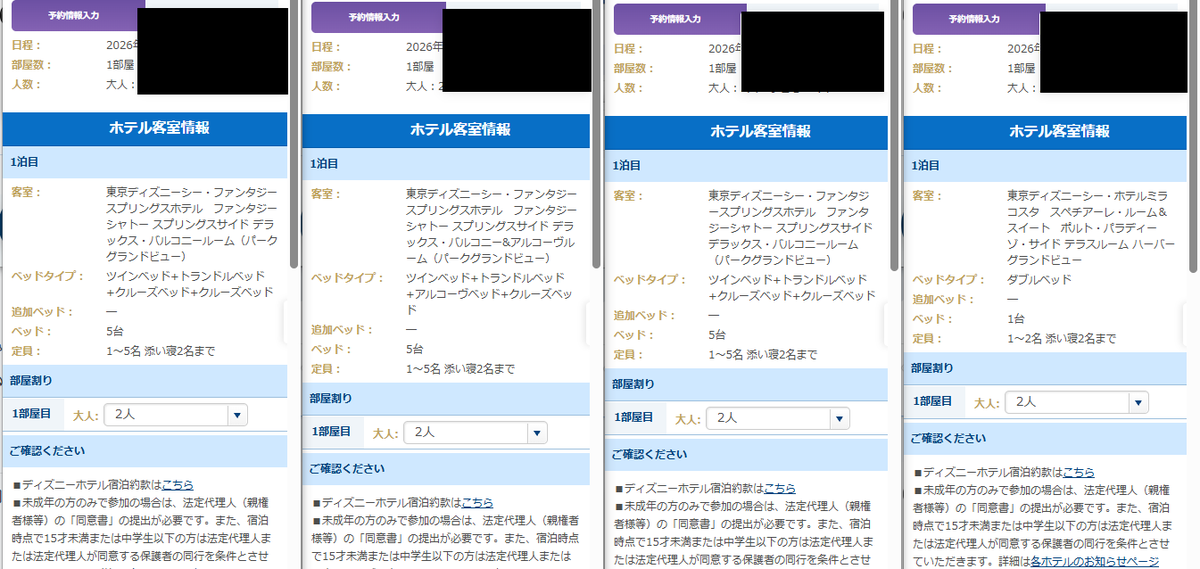
Task: Click the 客室 label in the second panel
Action: (x=326, y=194)
